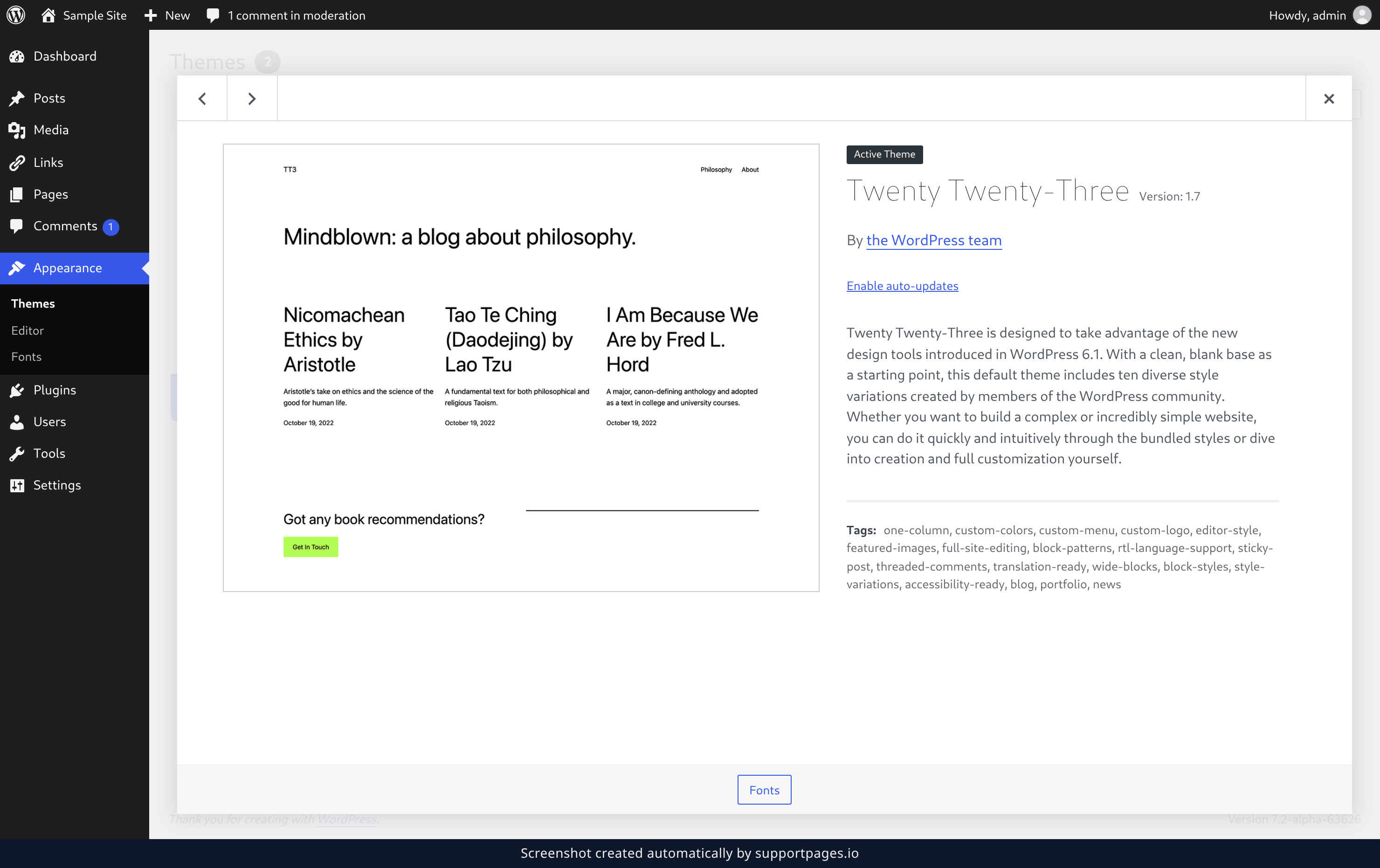Click the Plugins icon in sidebar
This screenshot has height=868, width=1380.
point(17,390)
